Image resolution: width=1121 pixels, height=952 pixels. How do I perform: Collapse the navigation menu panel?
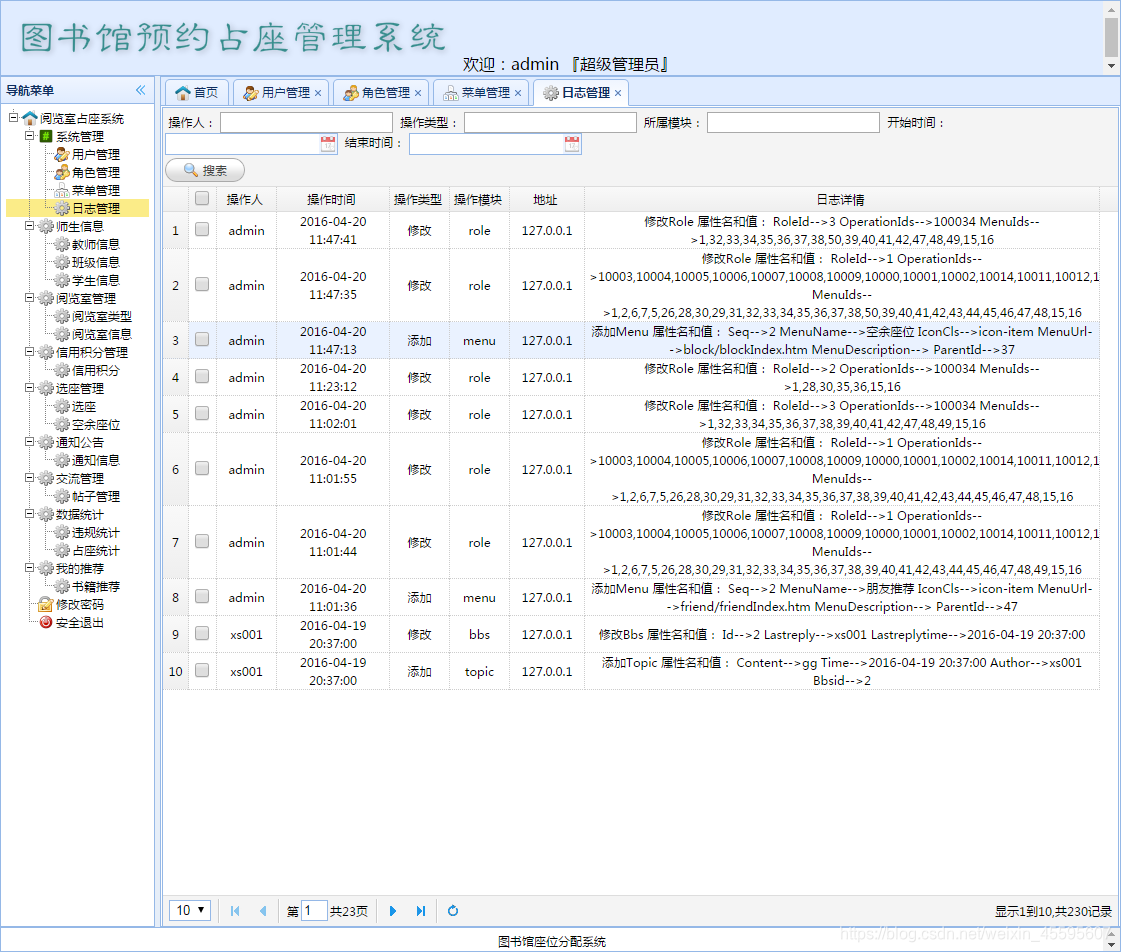(x=140, y=90)
